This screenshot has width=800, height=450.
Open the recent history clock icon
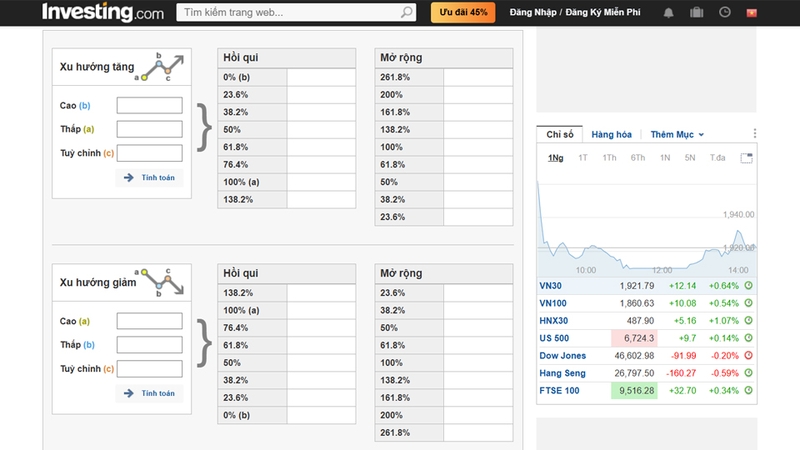click(724, 12)
